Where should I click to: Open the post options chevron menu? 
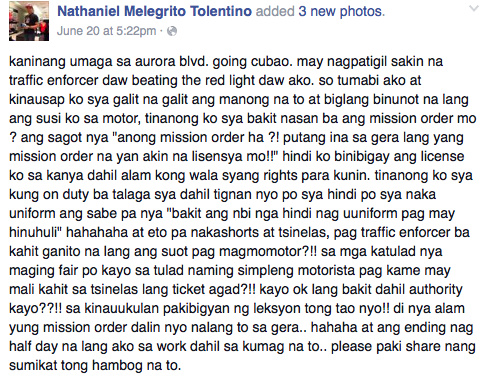[473, 9]
